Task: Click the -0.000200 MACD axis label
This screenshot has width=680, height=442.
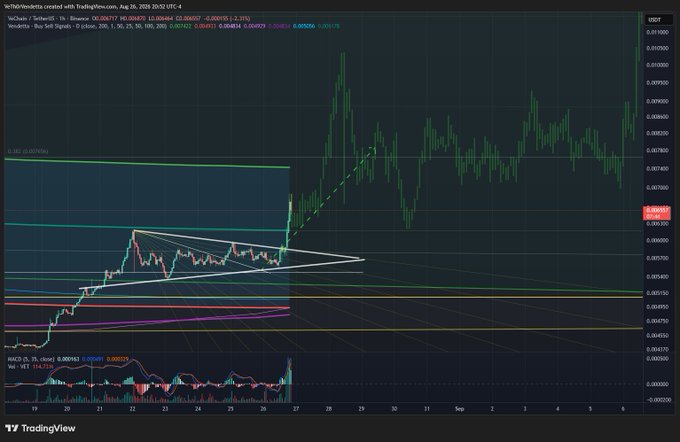Action: pyautogui.click(x=657, y=399)
